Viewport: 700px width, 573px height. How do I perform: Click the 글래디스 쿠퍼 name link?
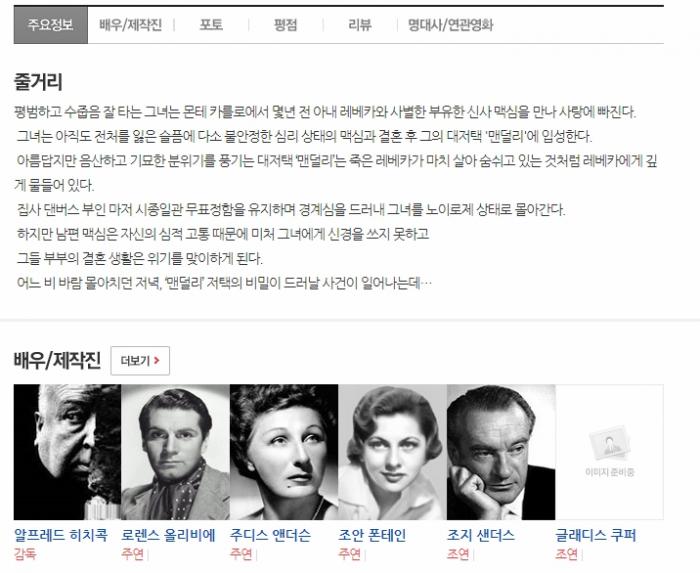tap(596, 535)
